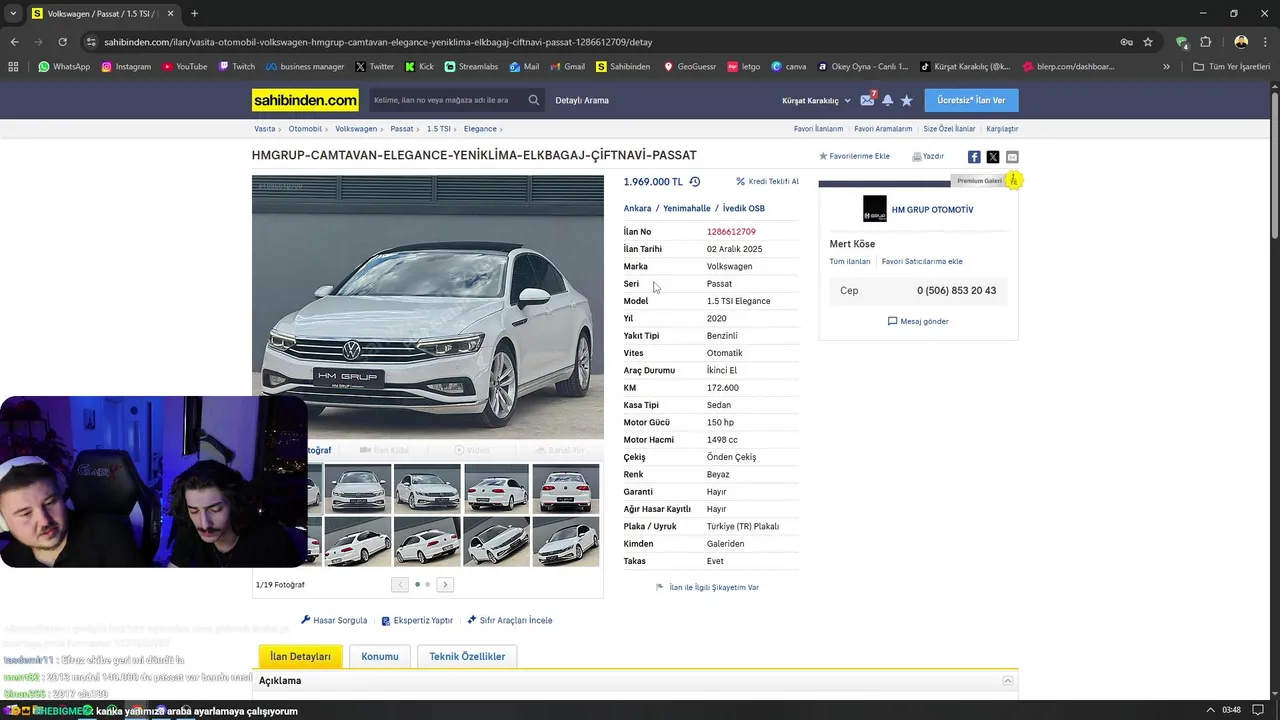
Task: Open Chrome menu three dots
Action: (x=1265, y=42)
